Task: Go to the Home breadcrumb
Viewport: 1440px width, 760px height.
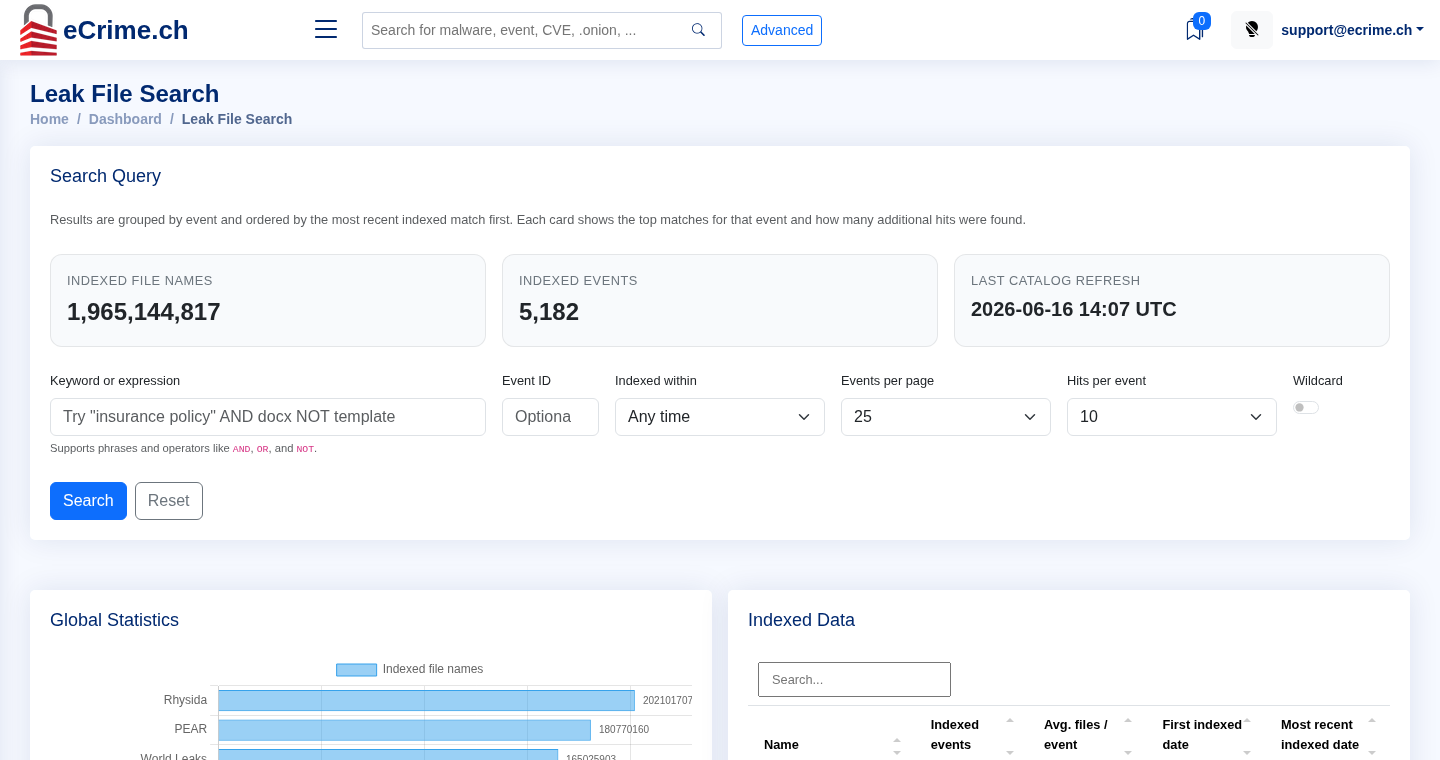Action: tap(49, 119)
